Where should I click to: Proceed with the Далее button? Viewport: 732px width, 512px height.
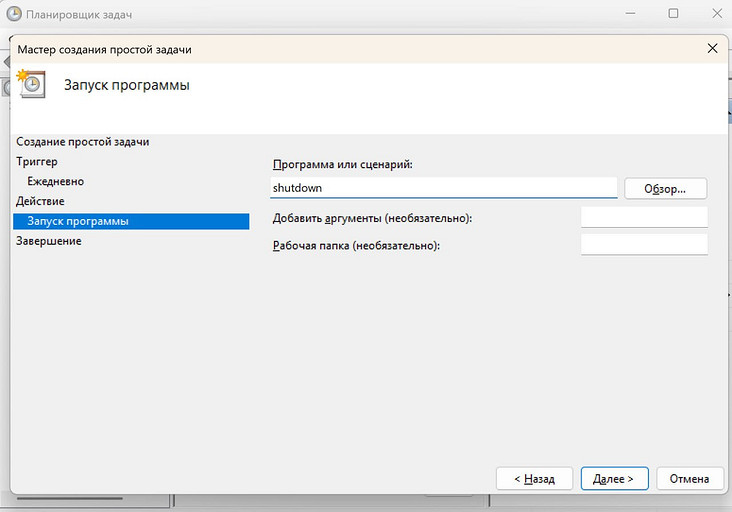pyautogui.click(x=614, y=478)
